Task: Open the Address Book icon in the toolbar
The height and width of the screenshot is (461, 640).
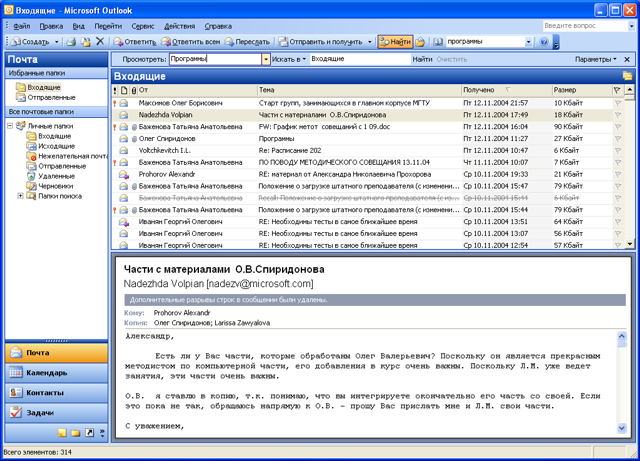Action: click(x=437, y=42)
